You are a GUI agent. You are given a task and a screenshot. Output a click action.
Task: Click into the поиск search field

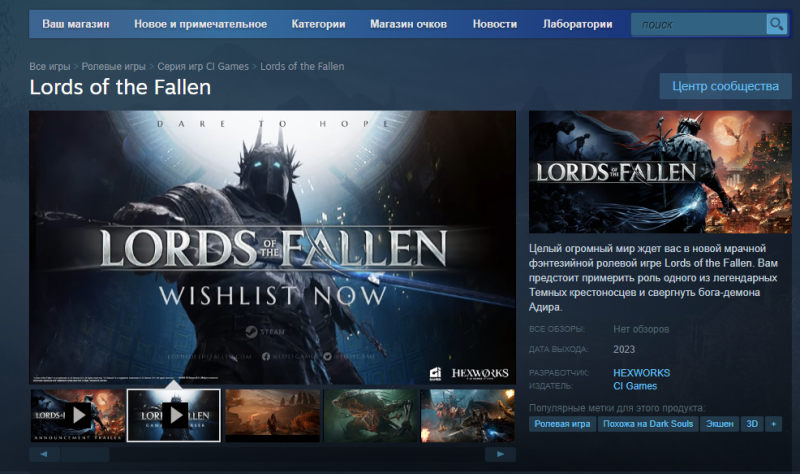click(x=697, y=24)
